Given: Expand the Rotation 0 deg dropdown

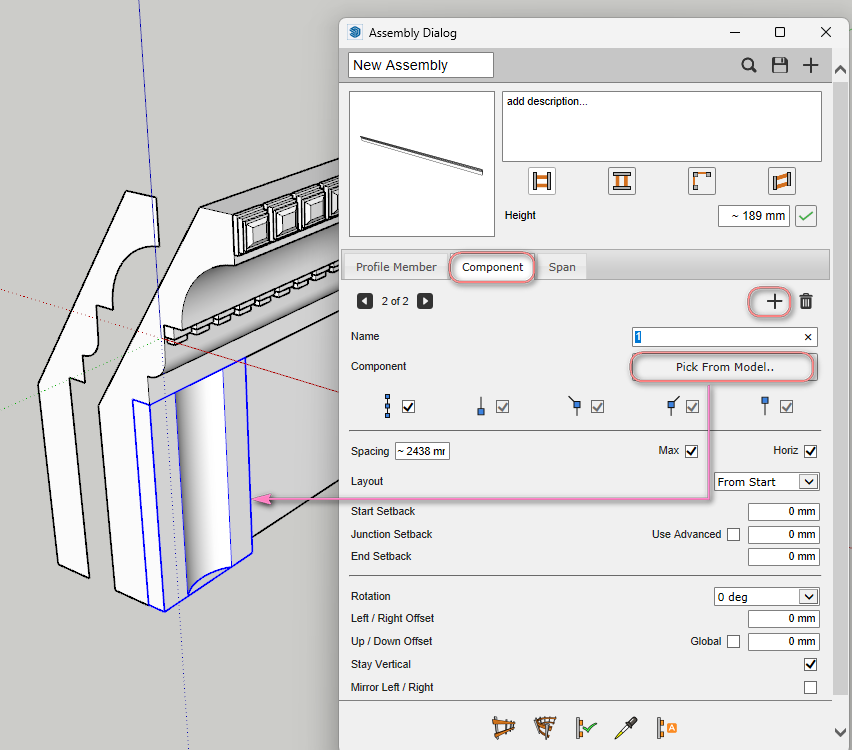Looking at the screenshot, I should (767, 597).
